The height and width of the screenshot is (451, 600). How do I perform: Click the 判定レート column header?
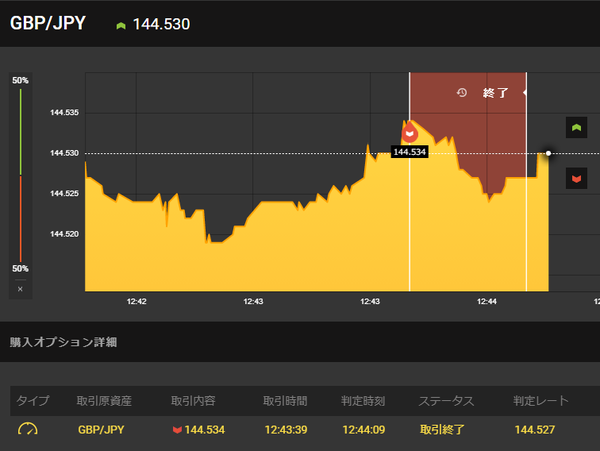pos(541,401)
